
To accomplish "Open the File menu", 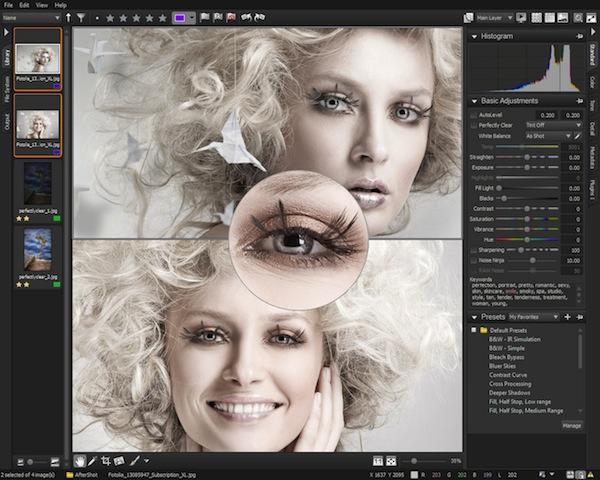I will point(8,5).
